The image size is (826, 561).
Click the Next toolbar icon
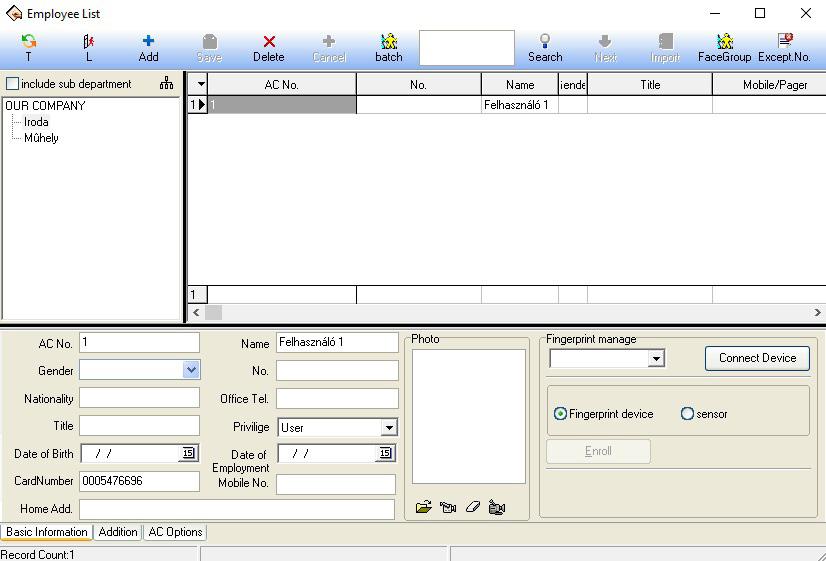pyautogui.click(x=605, y=41)
